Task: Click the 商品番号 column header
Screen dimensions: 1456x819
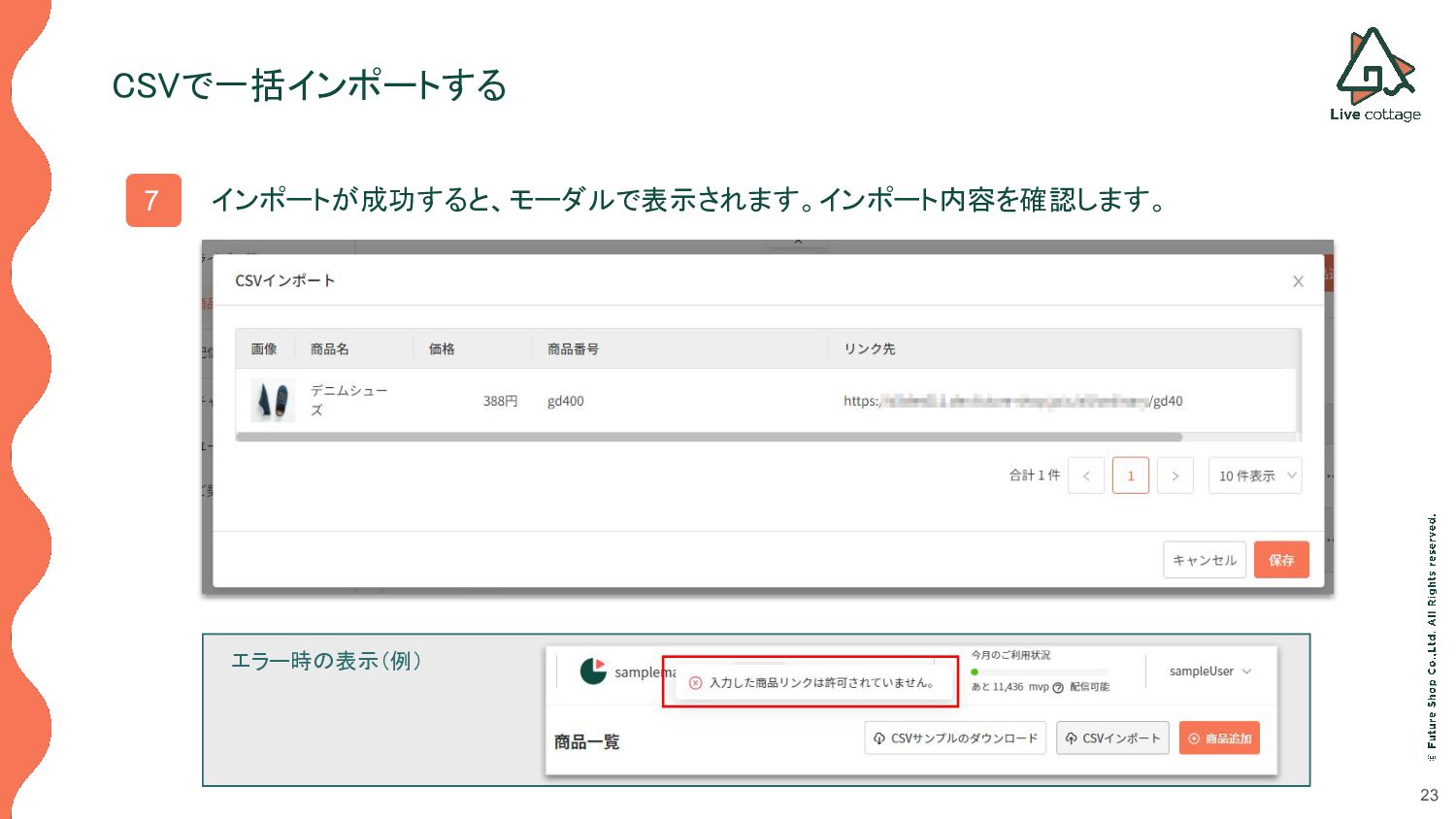Action: pyautogui.click(x=573, y=348)
